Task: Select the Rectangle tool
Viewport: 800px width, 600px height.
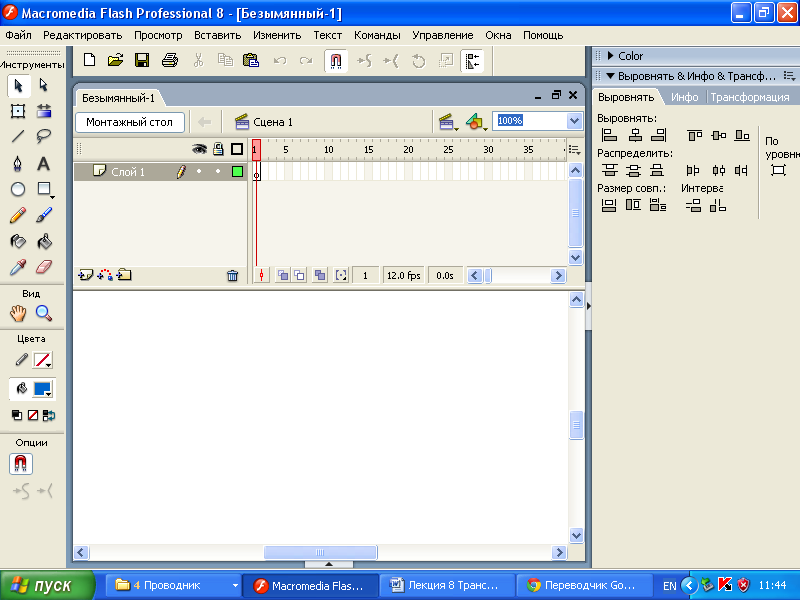Action: (x=44, y=189)
